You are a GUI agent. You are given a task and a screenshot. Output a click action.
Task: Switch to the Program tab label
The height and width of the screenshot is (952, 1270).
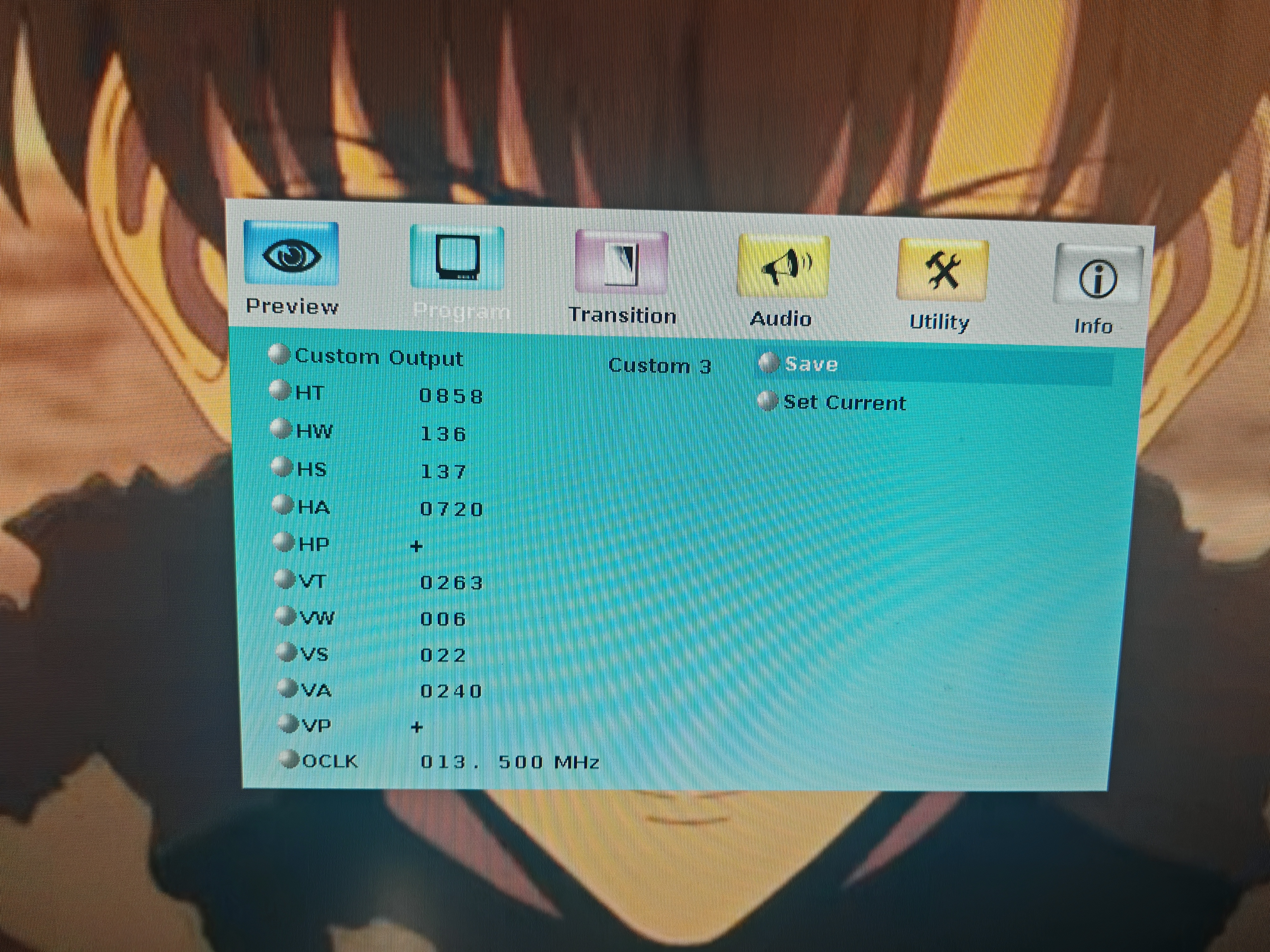pyautogui.click(x=461, y=311)
